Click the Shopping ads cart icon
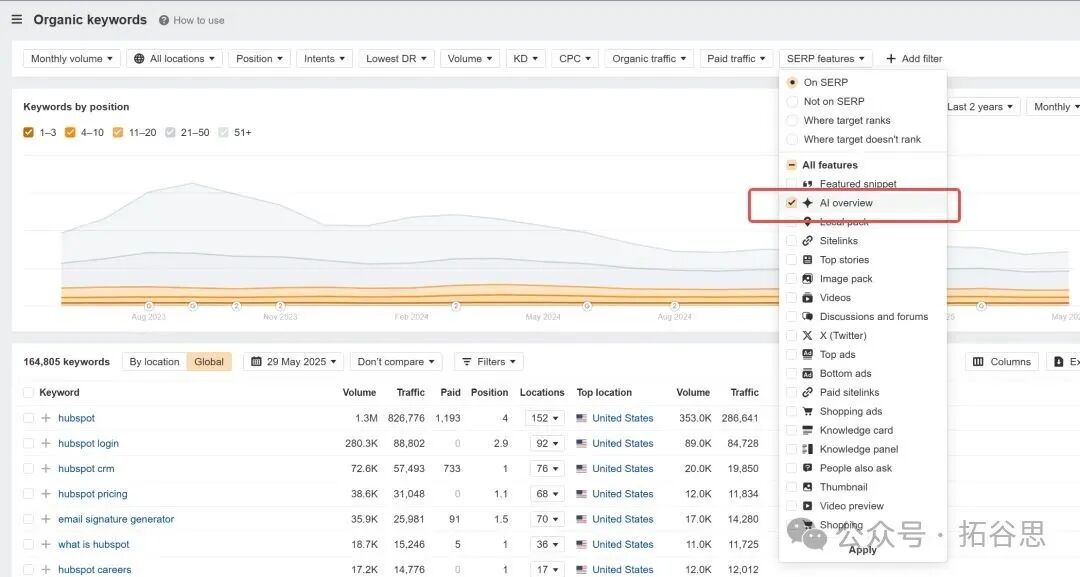 807,411
